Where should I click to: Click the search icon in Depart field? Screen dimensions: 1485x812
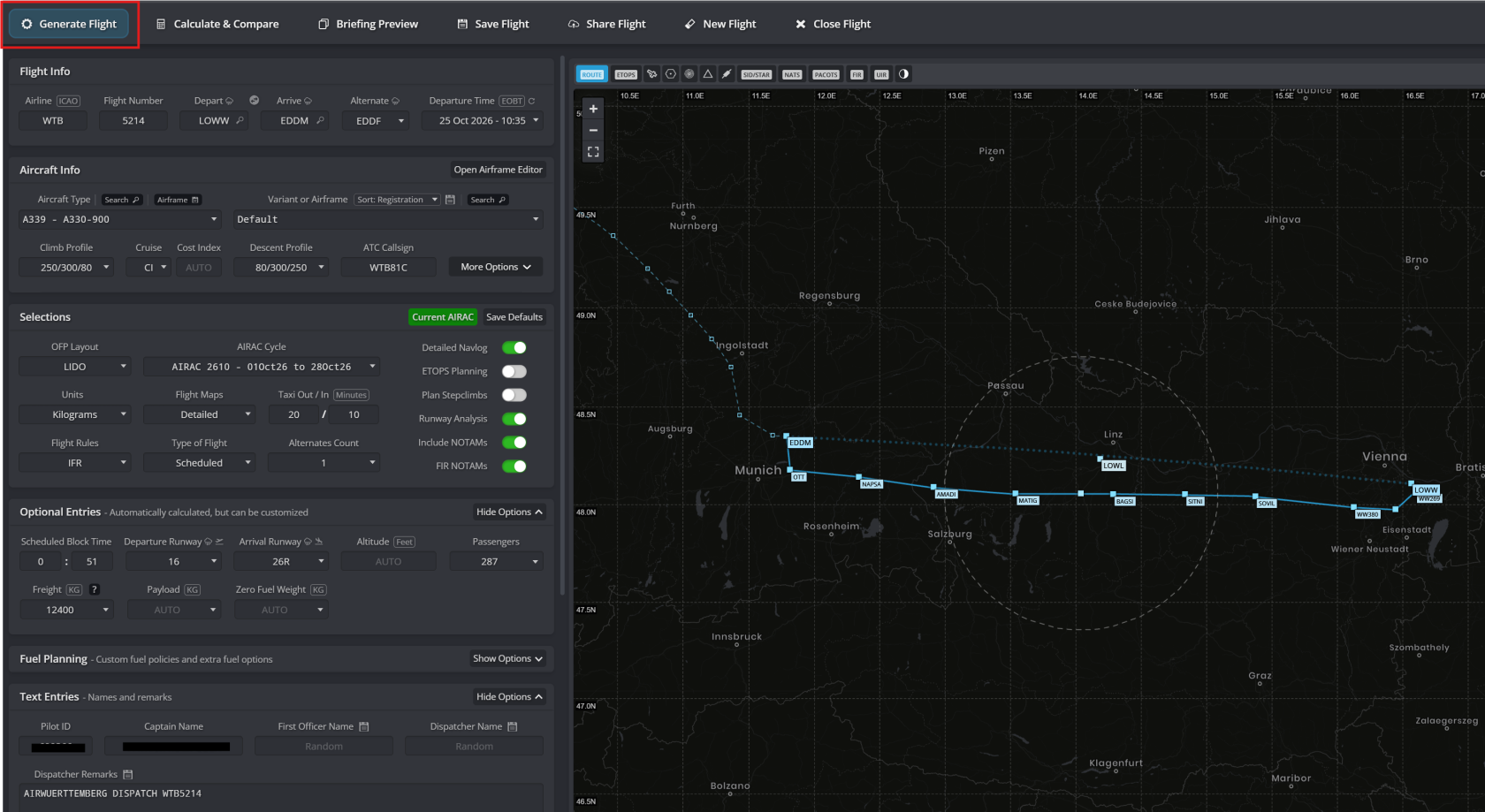tap(240, 120)
